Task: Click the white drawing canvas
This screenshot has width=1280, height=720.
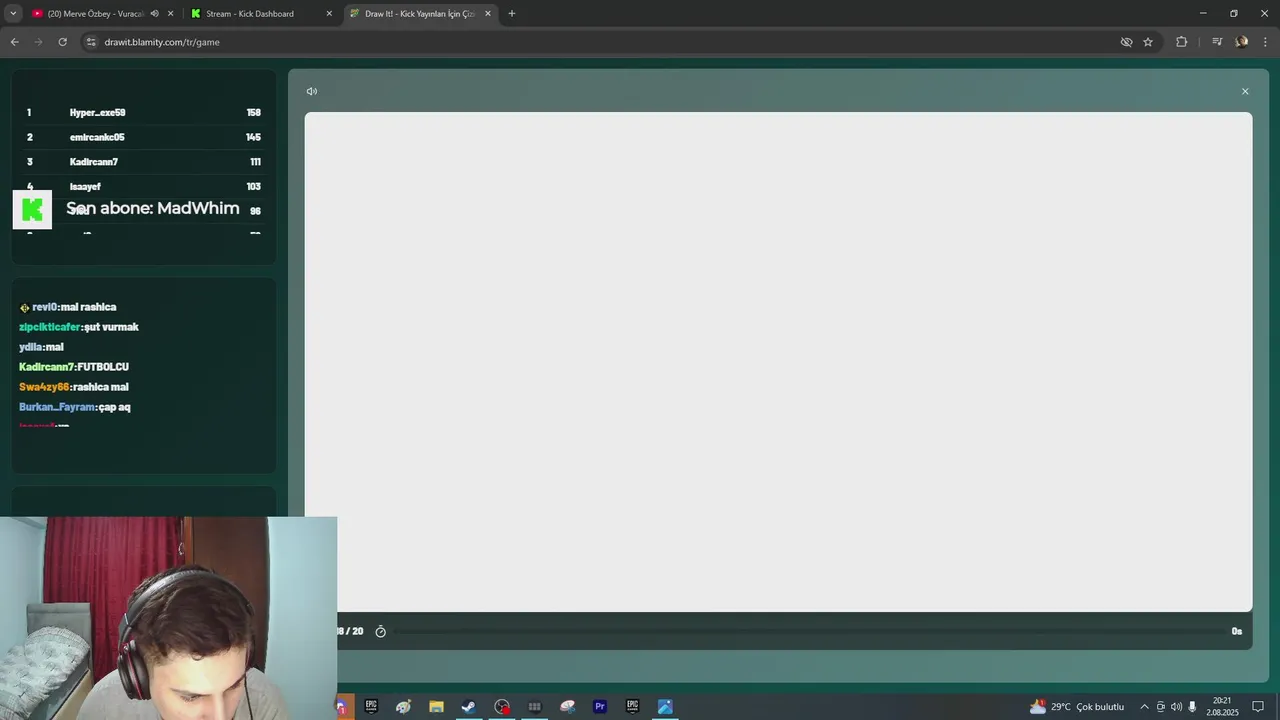Action: (x=778, y=361)
